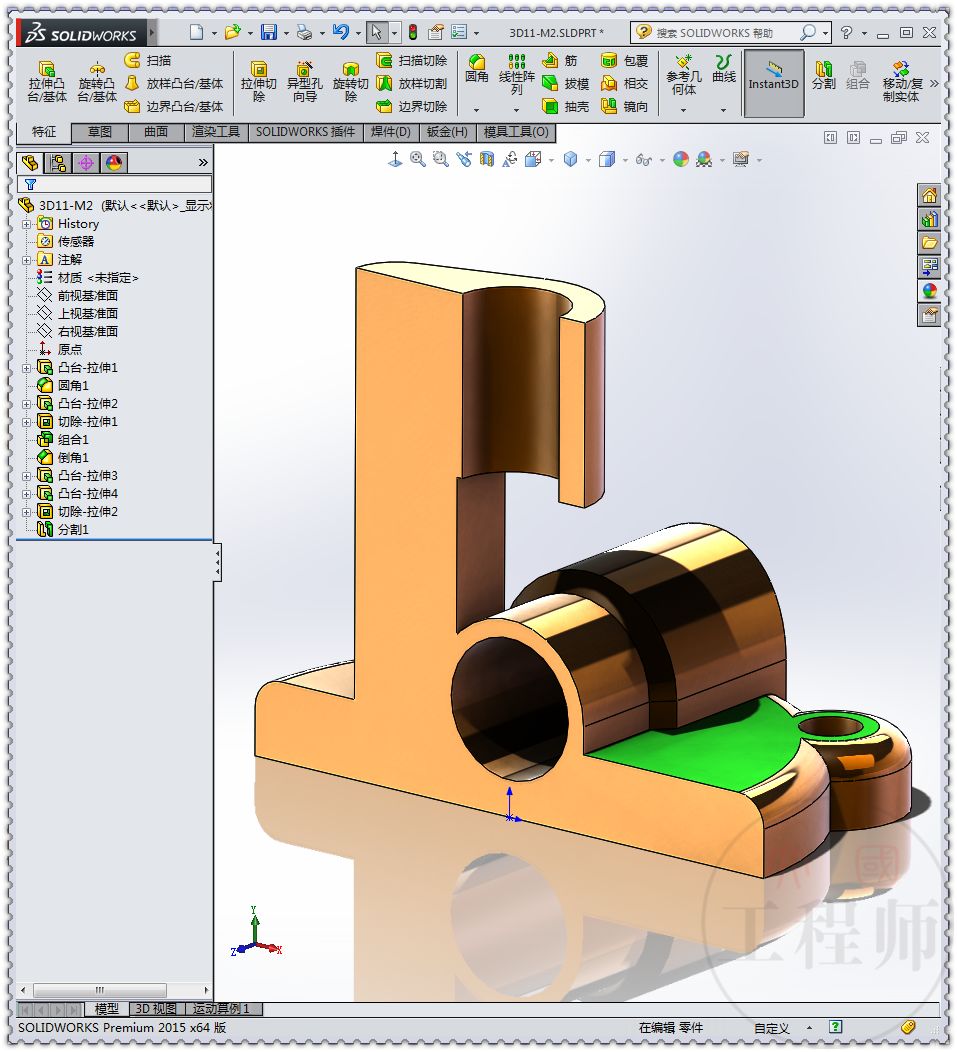957x1052 pixels.
Task: Select the 前视基准面 plane in tree
Action: click(78, 296)
